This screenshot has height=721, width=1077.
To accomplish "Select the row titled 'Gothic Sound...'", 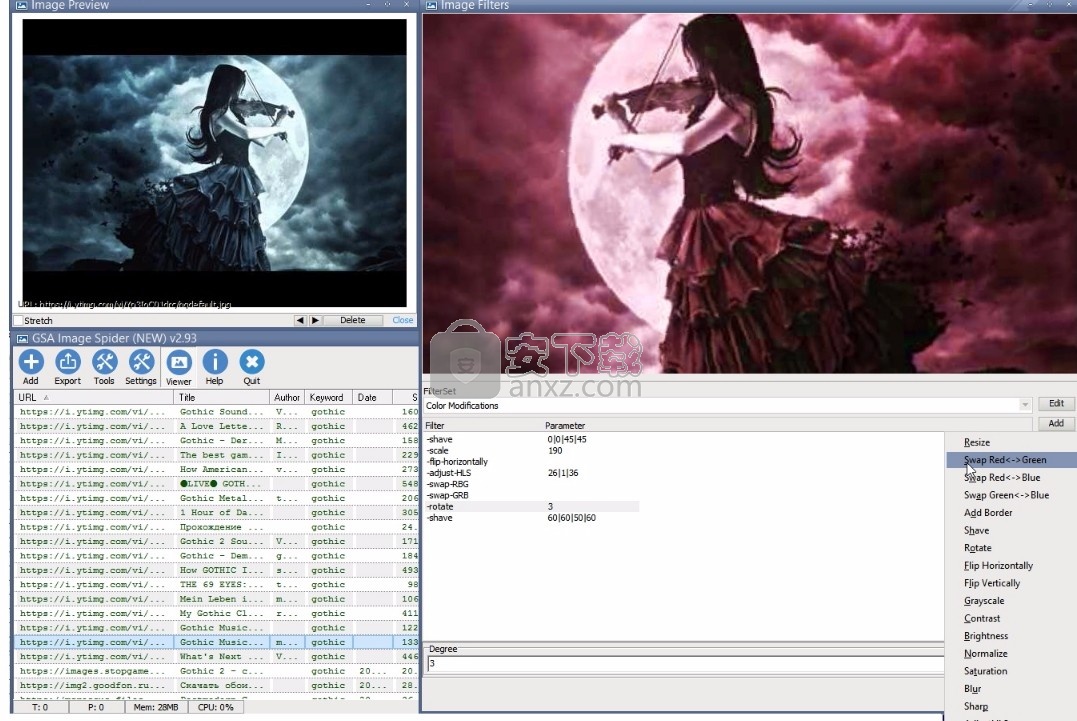I will tap(216, 412).
